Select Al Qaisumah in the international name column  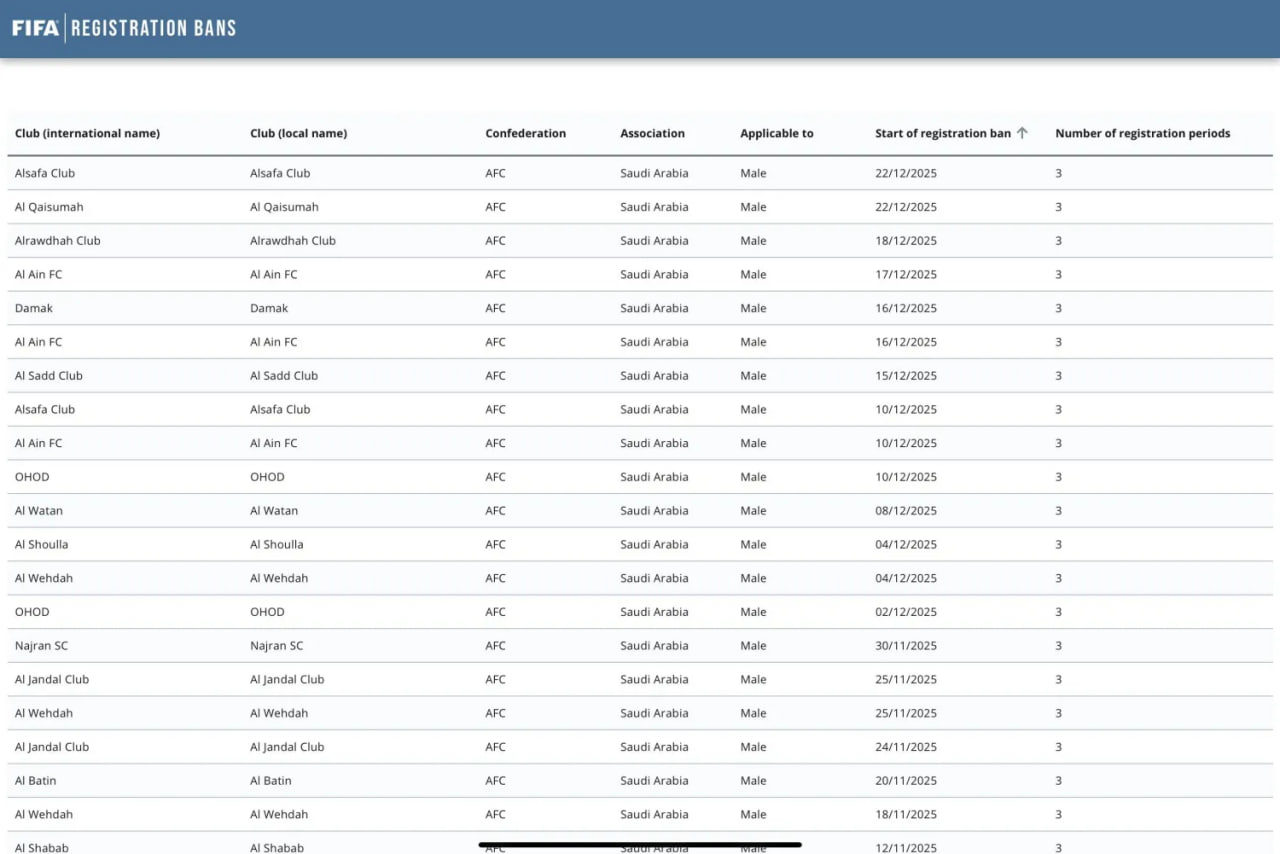click(49, 207)
